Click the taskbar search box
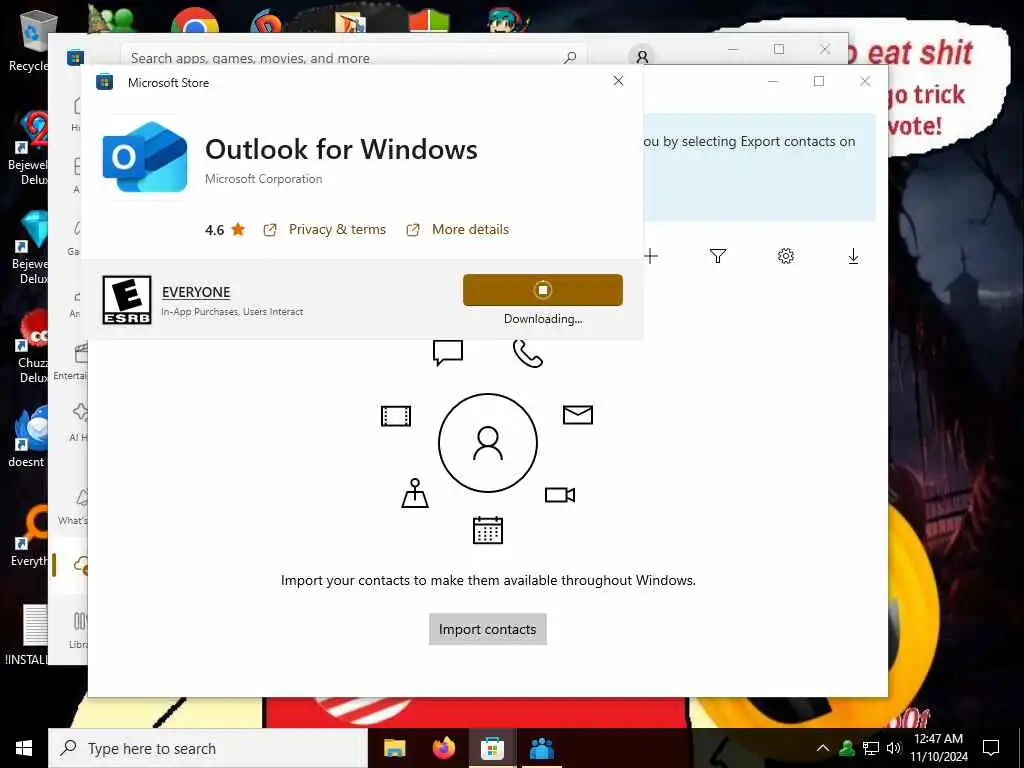 click(208, 748)
